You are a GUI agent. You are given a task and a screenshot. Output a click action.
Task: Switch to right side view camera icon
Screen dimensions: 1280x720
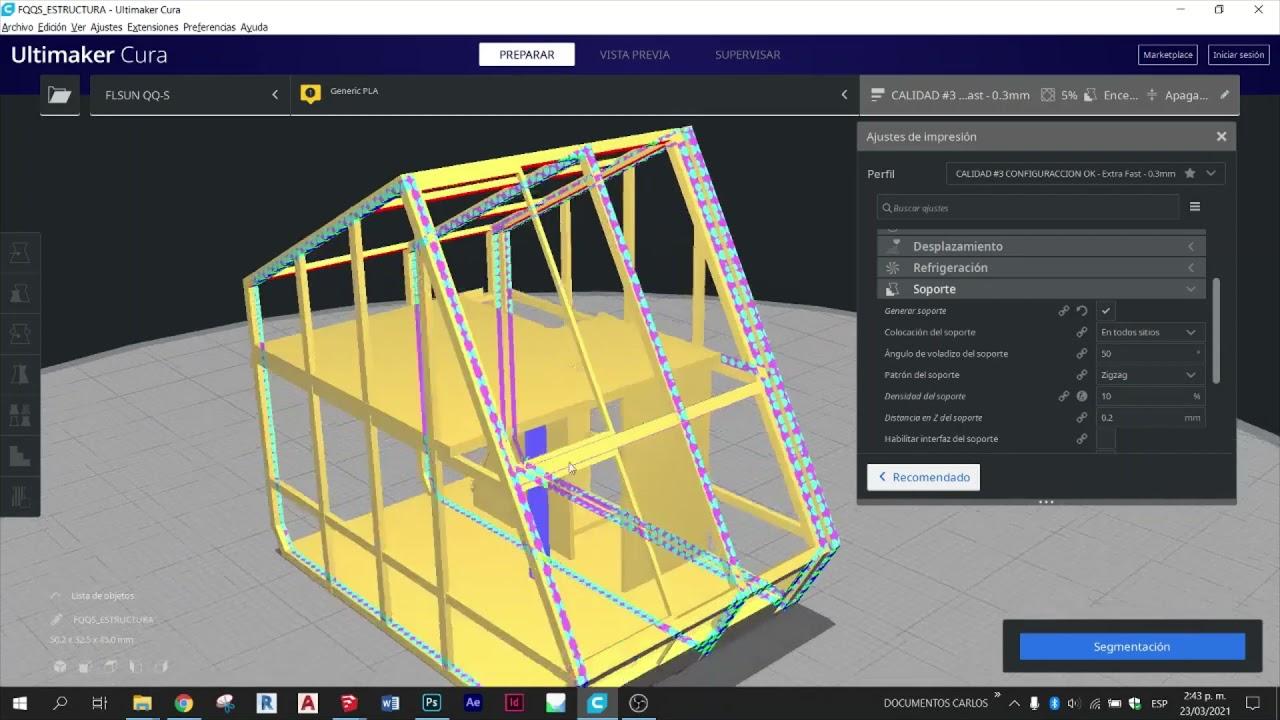pyautogui.click(x=160, y=667)
